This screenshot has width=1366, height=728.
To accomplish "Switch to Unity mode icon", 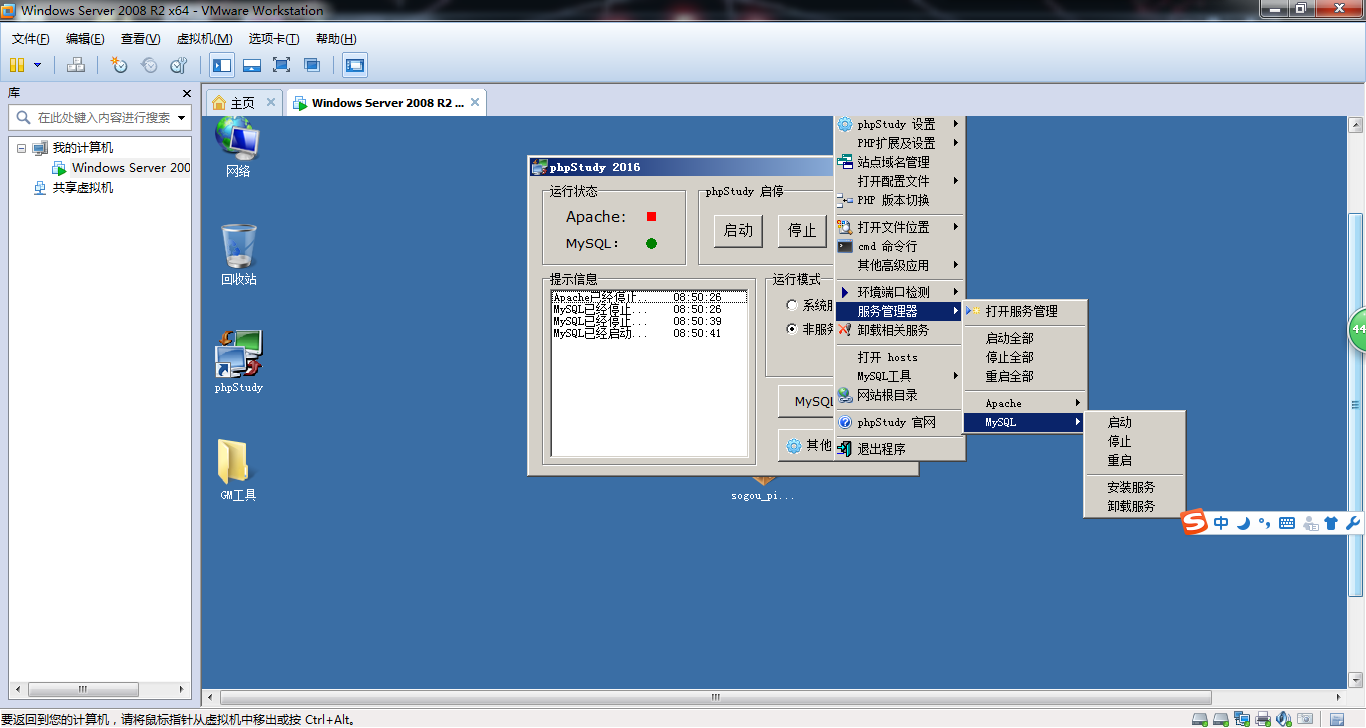I will click(312, 65).
